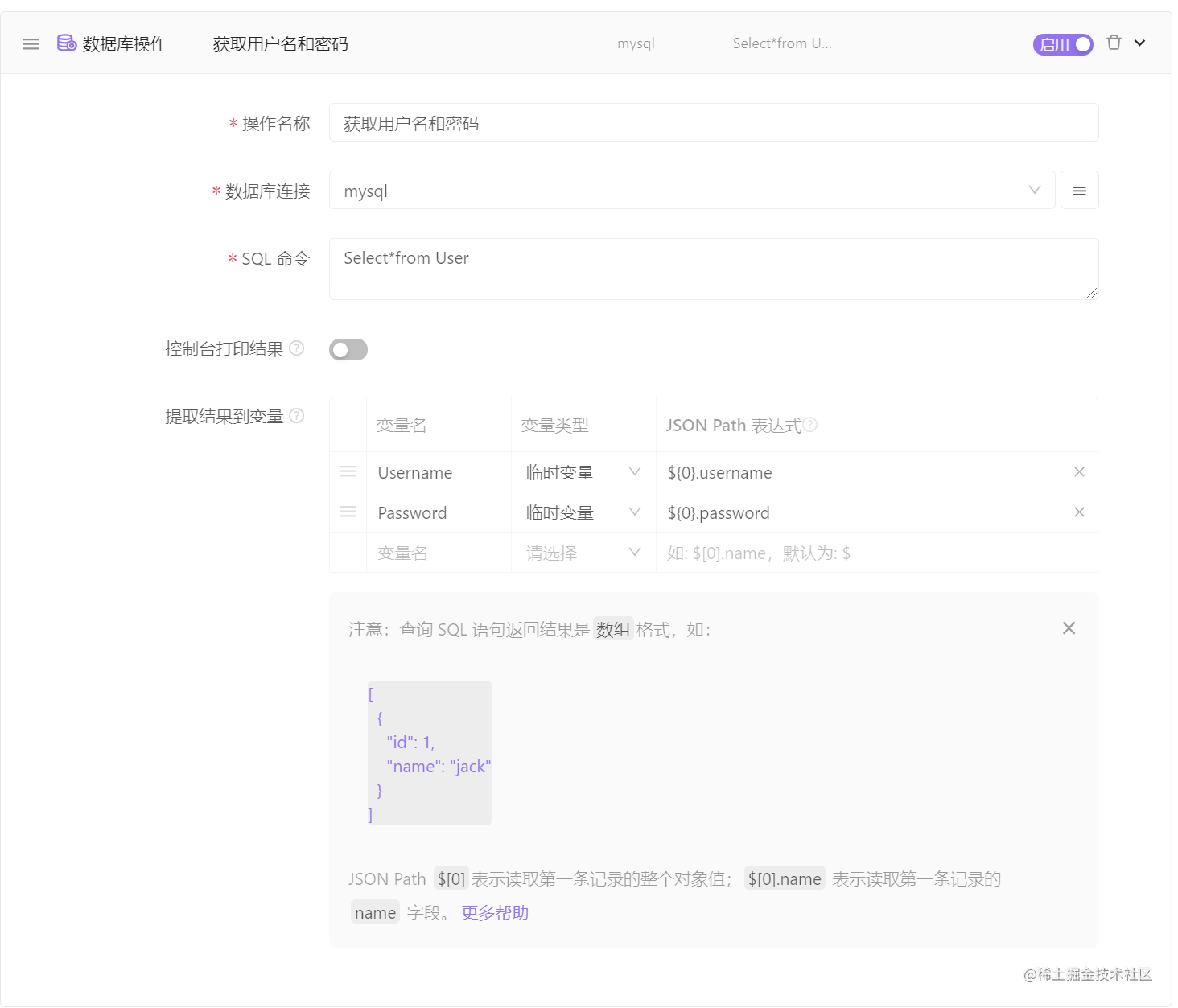
Task: Open the 更多帮助 link
Action: pos(495,912)
